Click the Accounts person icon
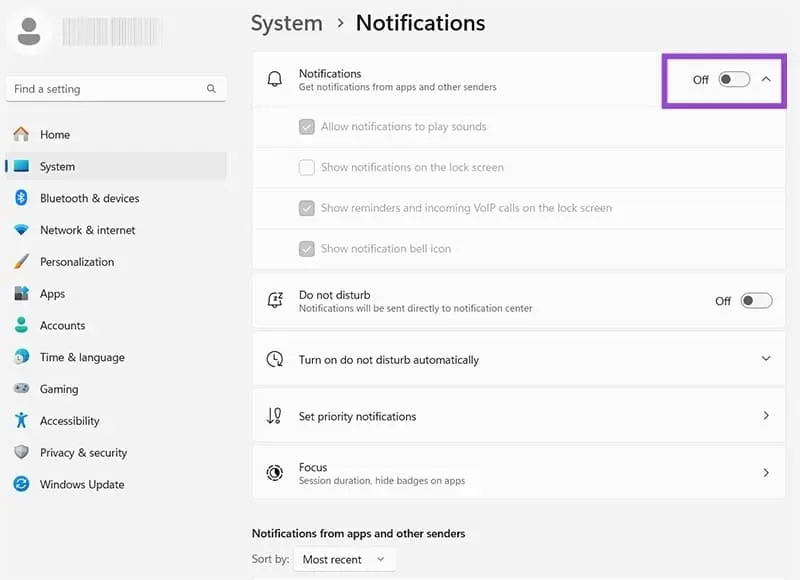This screenshot has width=800, height=580. click(21, 325)
